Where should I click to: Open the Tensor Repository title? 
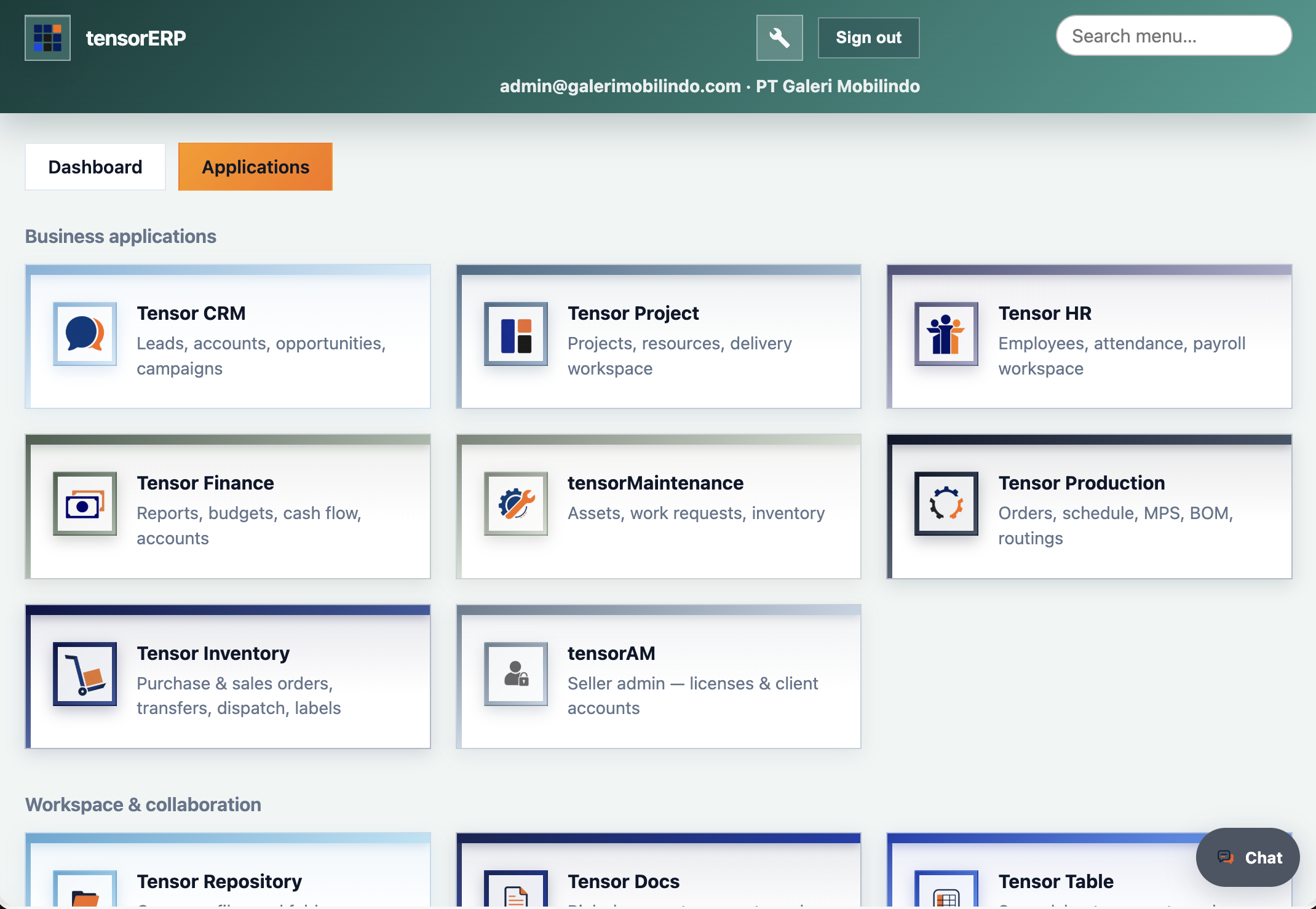220,881
